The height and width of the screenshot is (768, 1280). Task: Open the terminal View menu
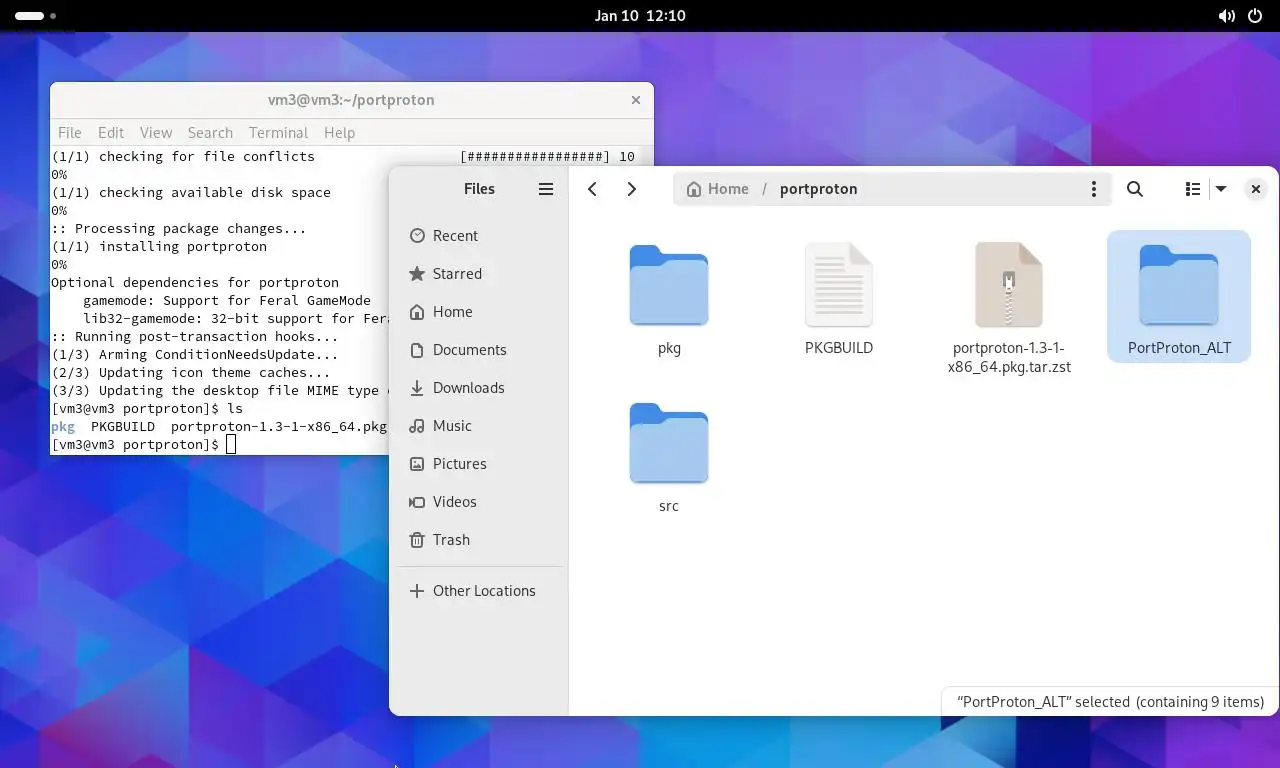pos(156,133)
